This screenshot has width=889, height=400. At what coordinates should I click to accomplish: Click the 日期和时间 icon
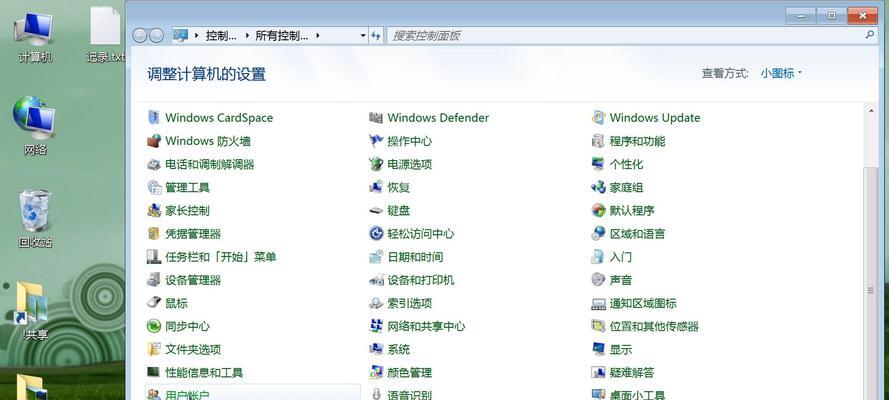(376, 257)
